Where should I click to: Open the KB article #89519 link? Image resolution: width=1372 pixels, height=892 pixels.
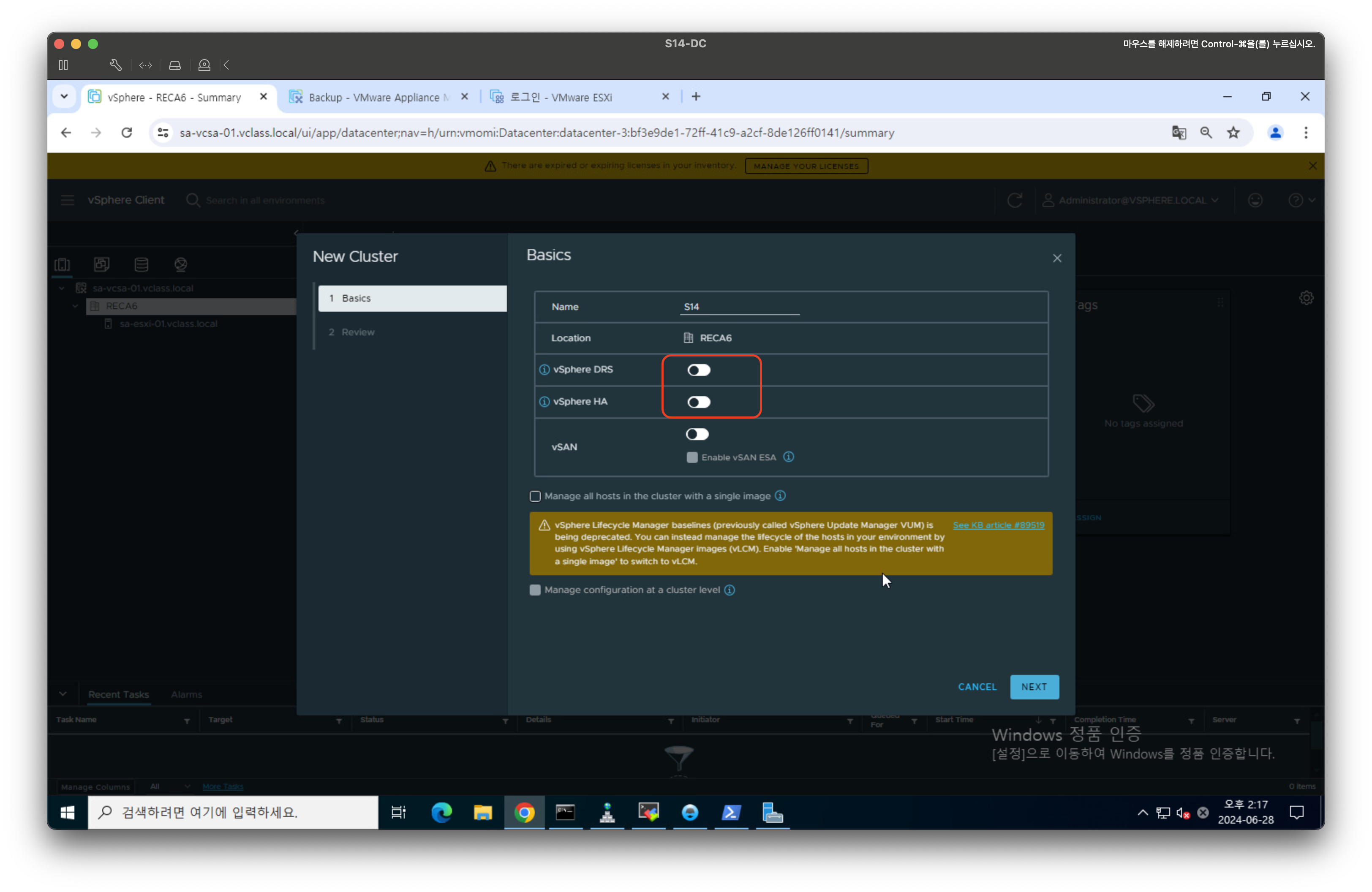[998, 525]
